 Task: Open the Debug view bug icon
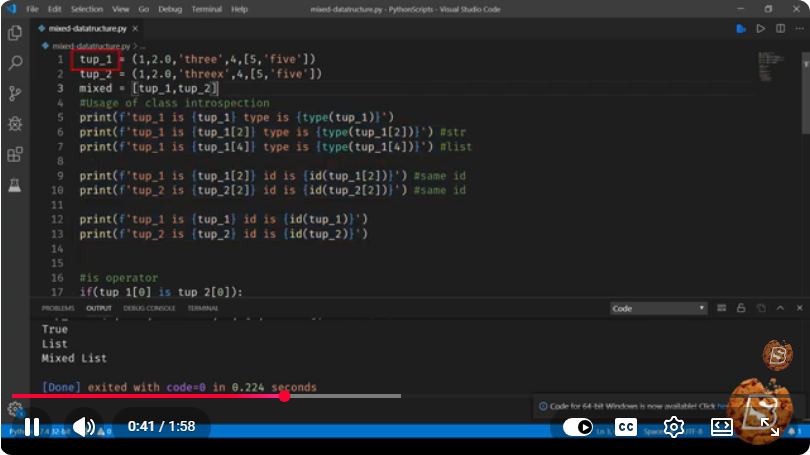15,123
